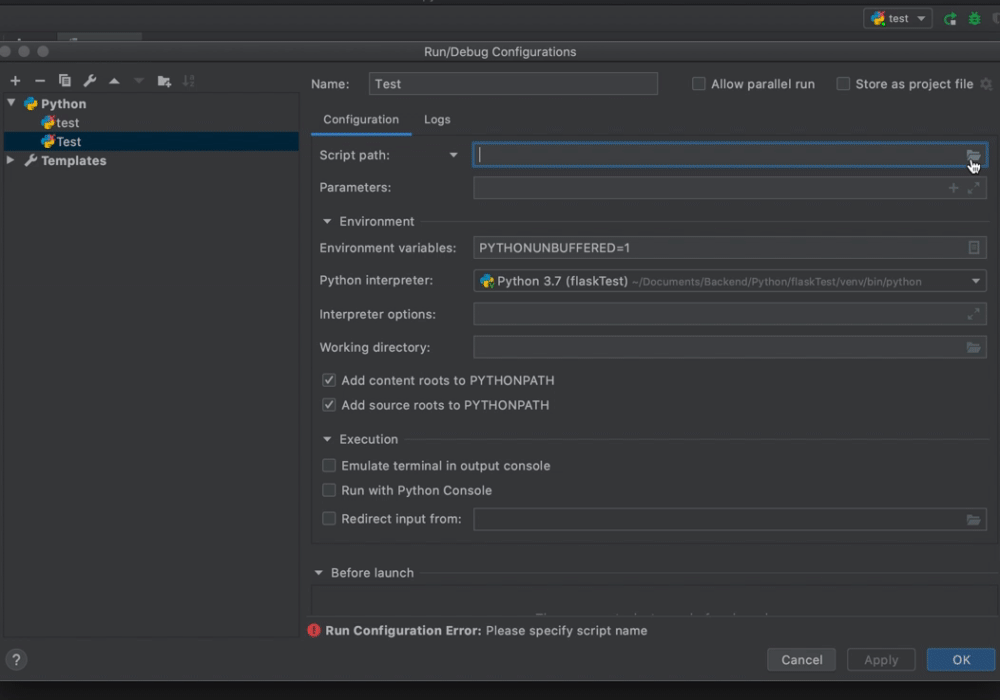Open the environment variables editor
This screenshot has width=1000, height=700.
975,247
